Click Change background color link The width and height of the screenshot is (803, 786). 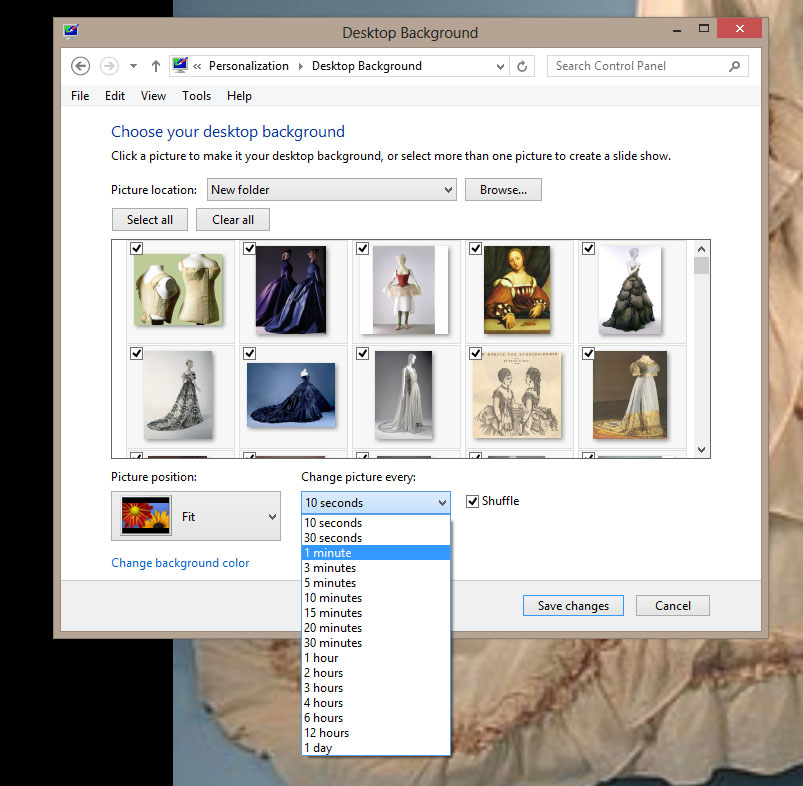pos(180,563)
